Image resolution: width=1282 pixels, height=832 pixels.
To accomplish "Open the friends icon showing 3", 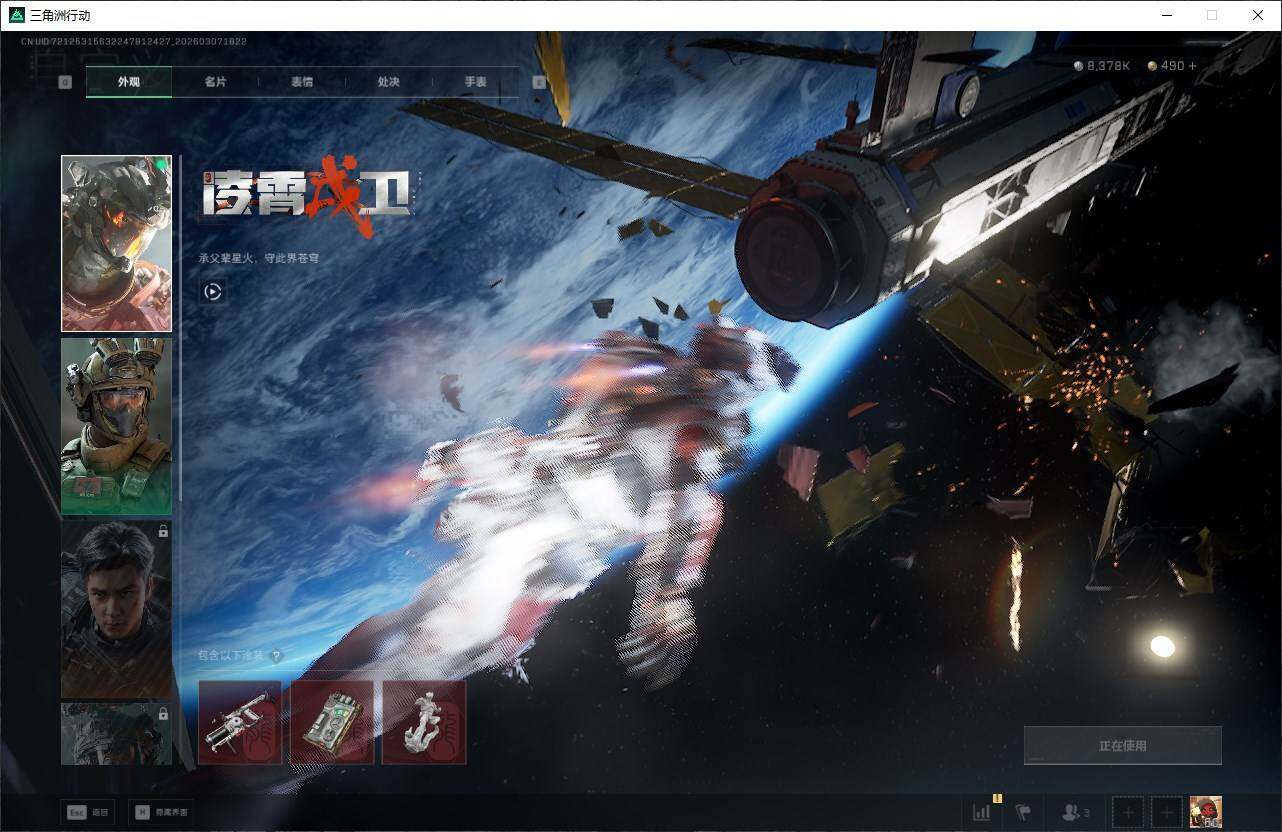I will (1075, 812).
